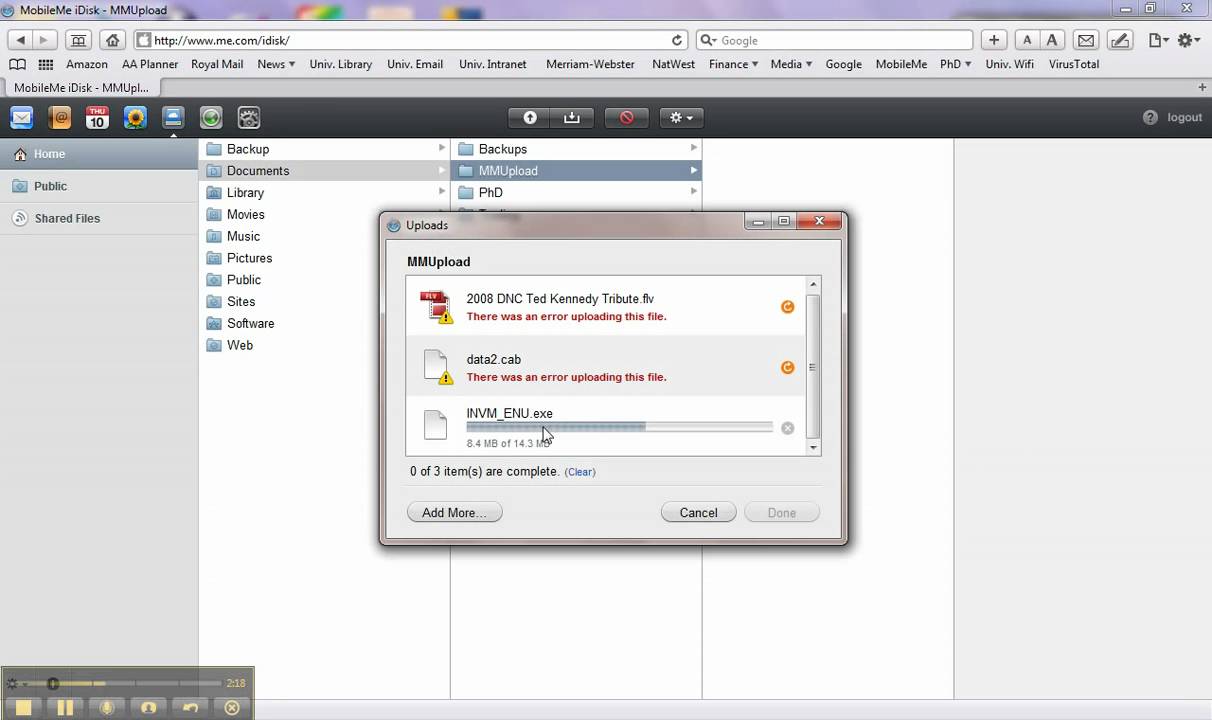Open the iDisk gear actions menu

point(682,118)
